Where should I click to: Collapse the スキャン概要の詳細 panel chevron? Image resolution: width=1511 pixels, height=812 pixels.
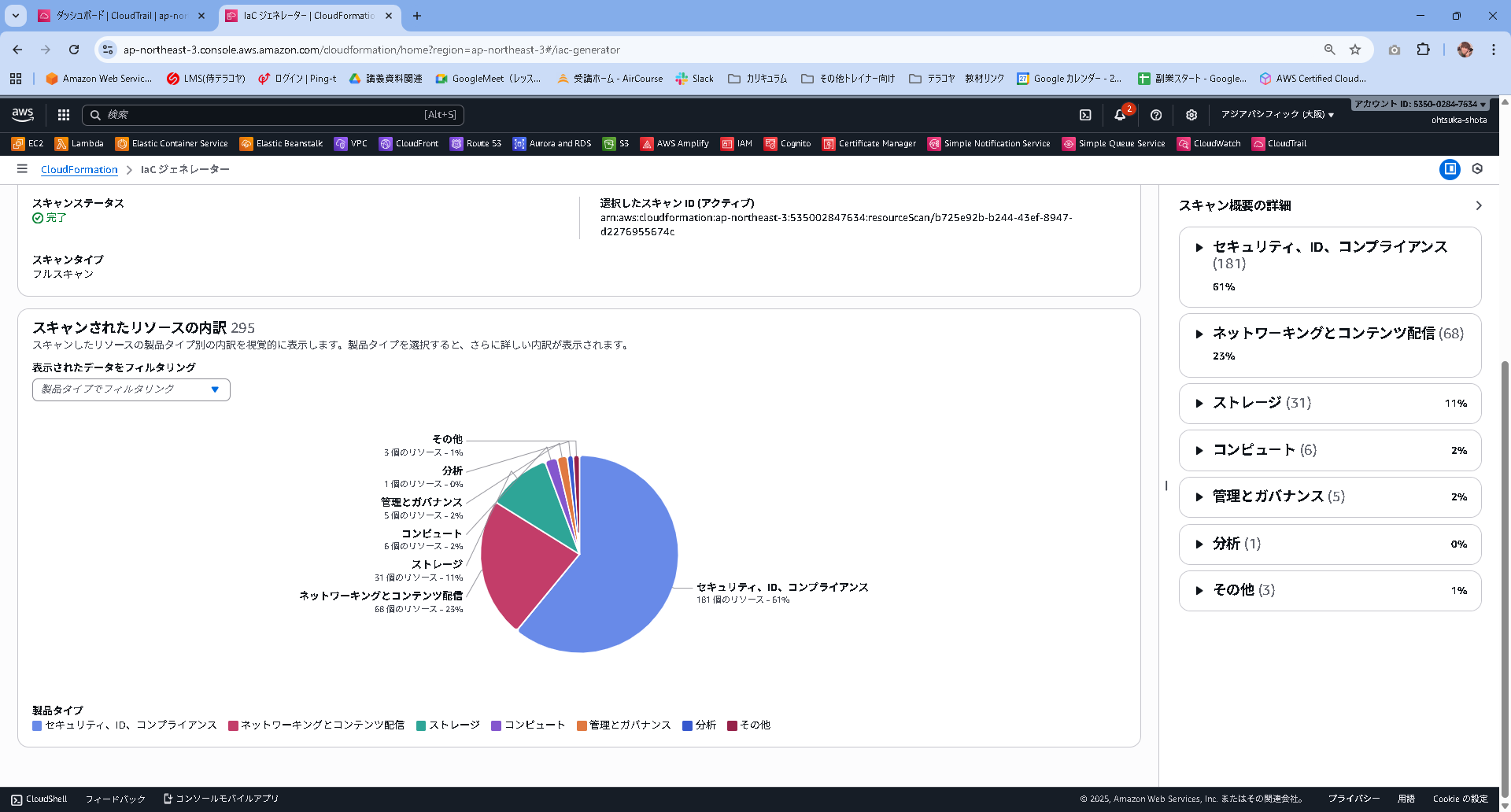[x=1479, y=205]
